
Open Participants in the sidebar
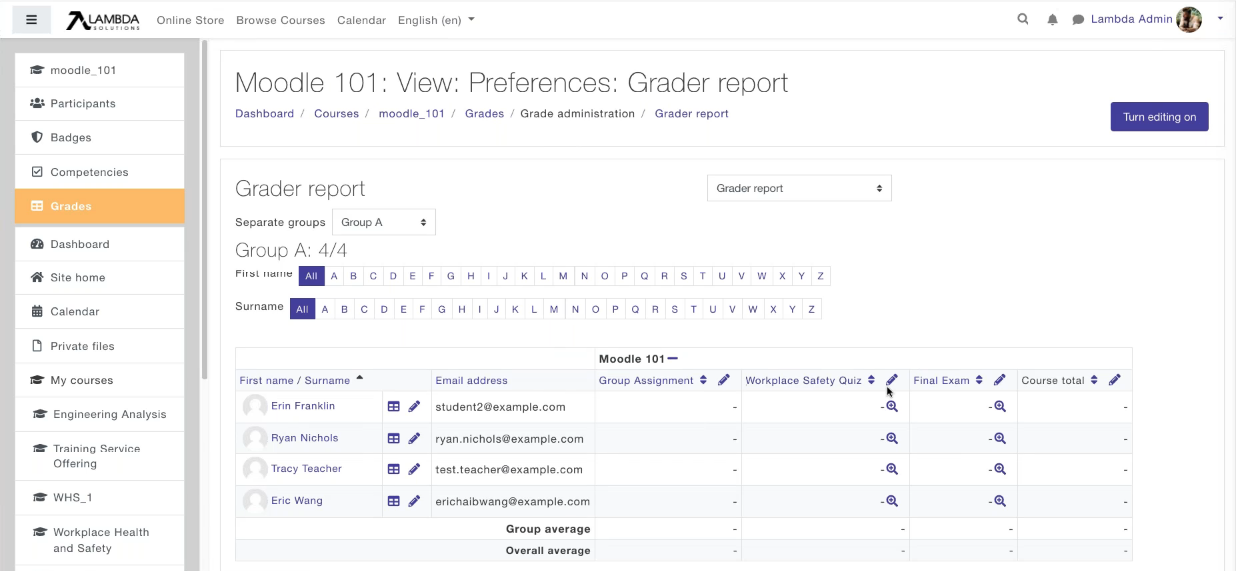100,104
